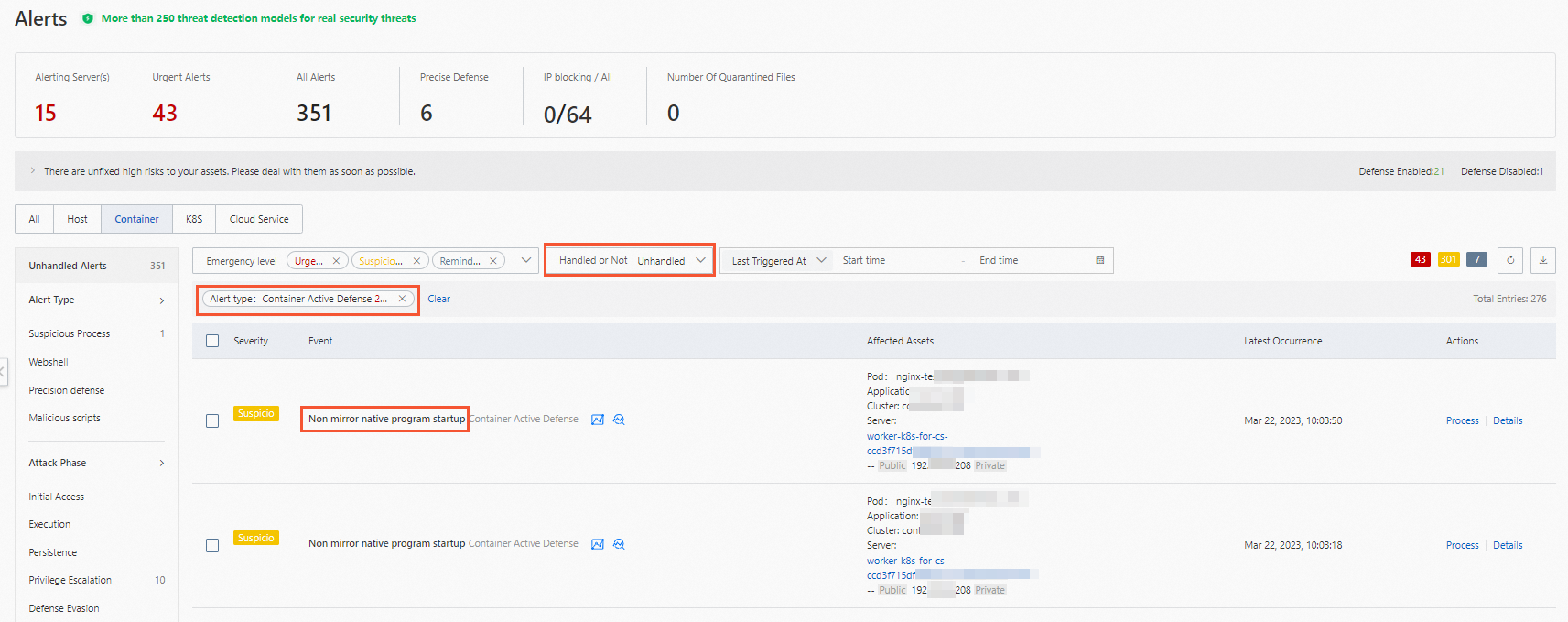
Task: Click snapshot icon in 10:03:50 alert row
Action: pyautogui.click(x=598, y=420)
